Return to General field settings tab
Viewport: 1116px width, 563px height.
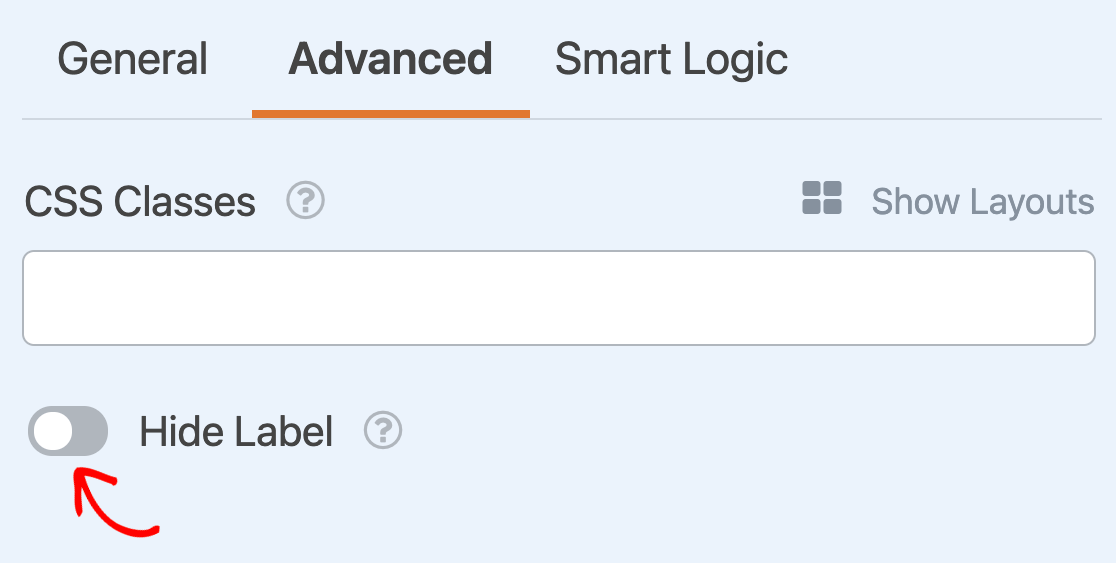click(x=132, y=60)
